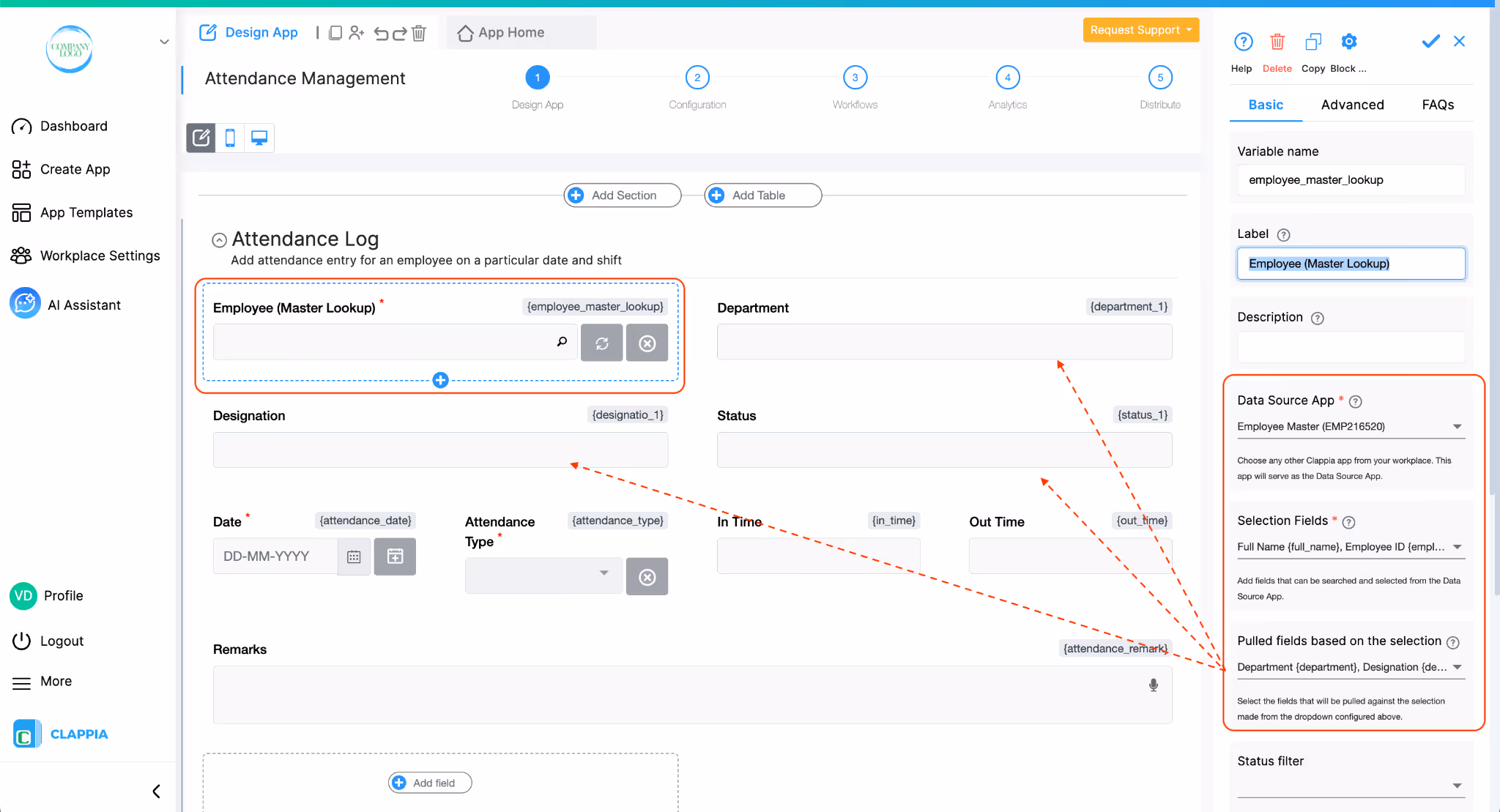Viewport: 1500px width, 812px height.
Task: Open the calendar picker for the Date field
Action: (354, 556)
